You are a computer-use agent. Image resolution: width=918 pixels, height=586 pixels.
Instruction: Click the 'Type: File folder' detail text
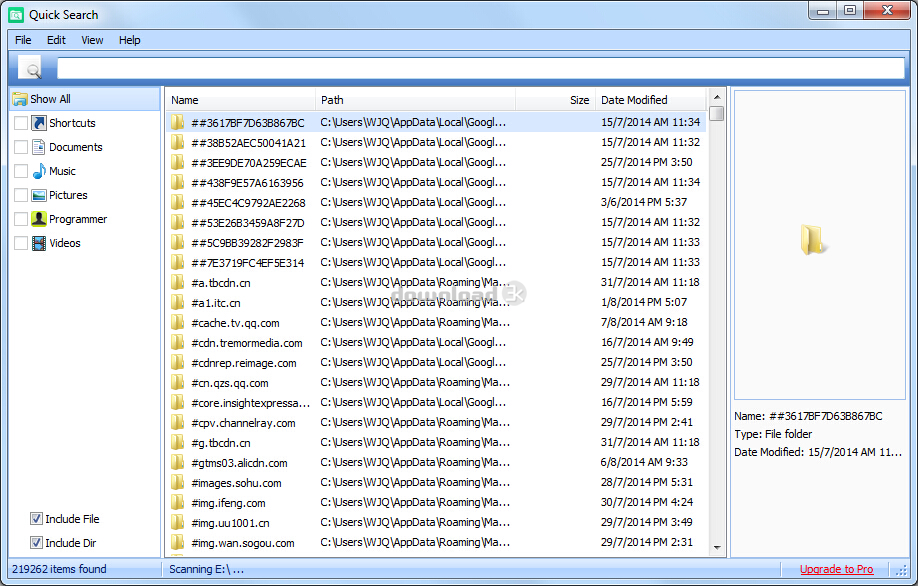pos(773,434)
